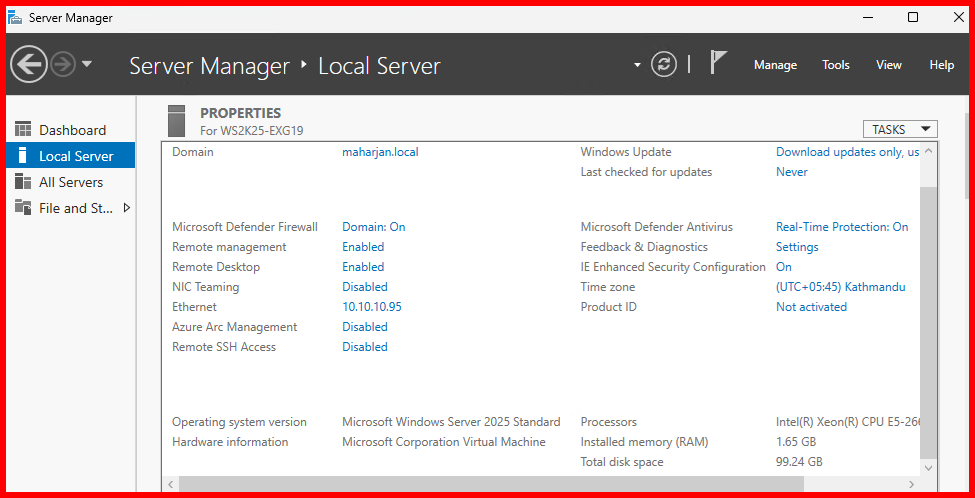
Task: Click the Dashboard icon in sidebar
Action: click(23, 130)
